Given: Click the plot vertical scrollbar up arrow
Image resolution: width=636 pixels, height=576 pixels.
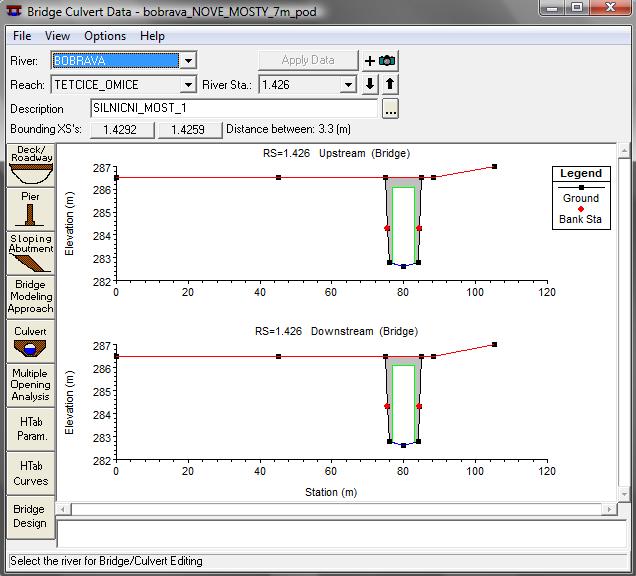Looking at the screenshot, I should [624, 151].
